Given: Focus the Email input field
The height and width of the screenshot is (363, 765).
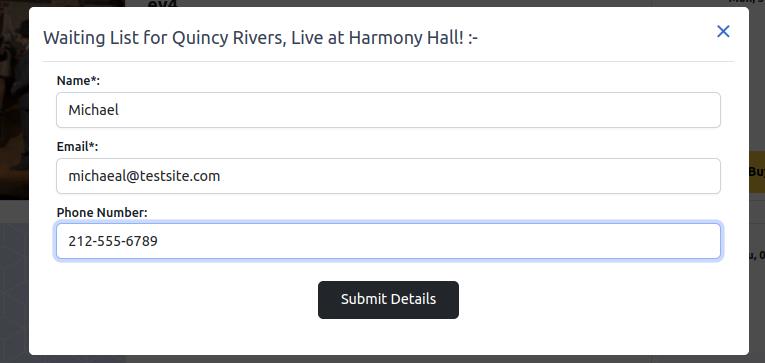Looking at the screenshot, I should point(388,176).
